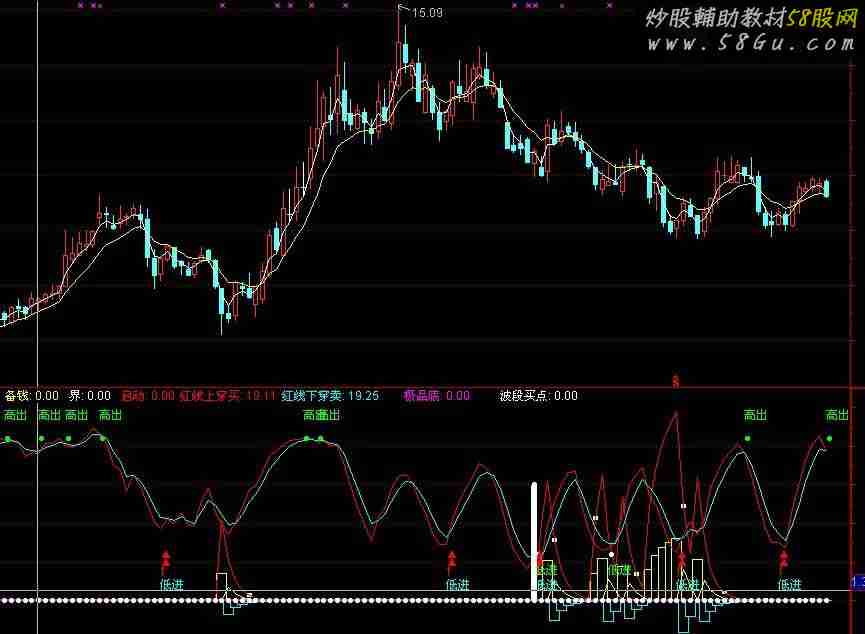Open the www.58Gu.com watermark link
The height and width of the screenshot is (634, 865).
[x=749, y=45]
